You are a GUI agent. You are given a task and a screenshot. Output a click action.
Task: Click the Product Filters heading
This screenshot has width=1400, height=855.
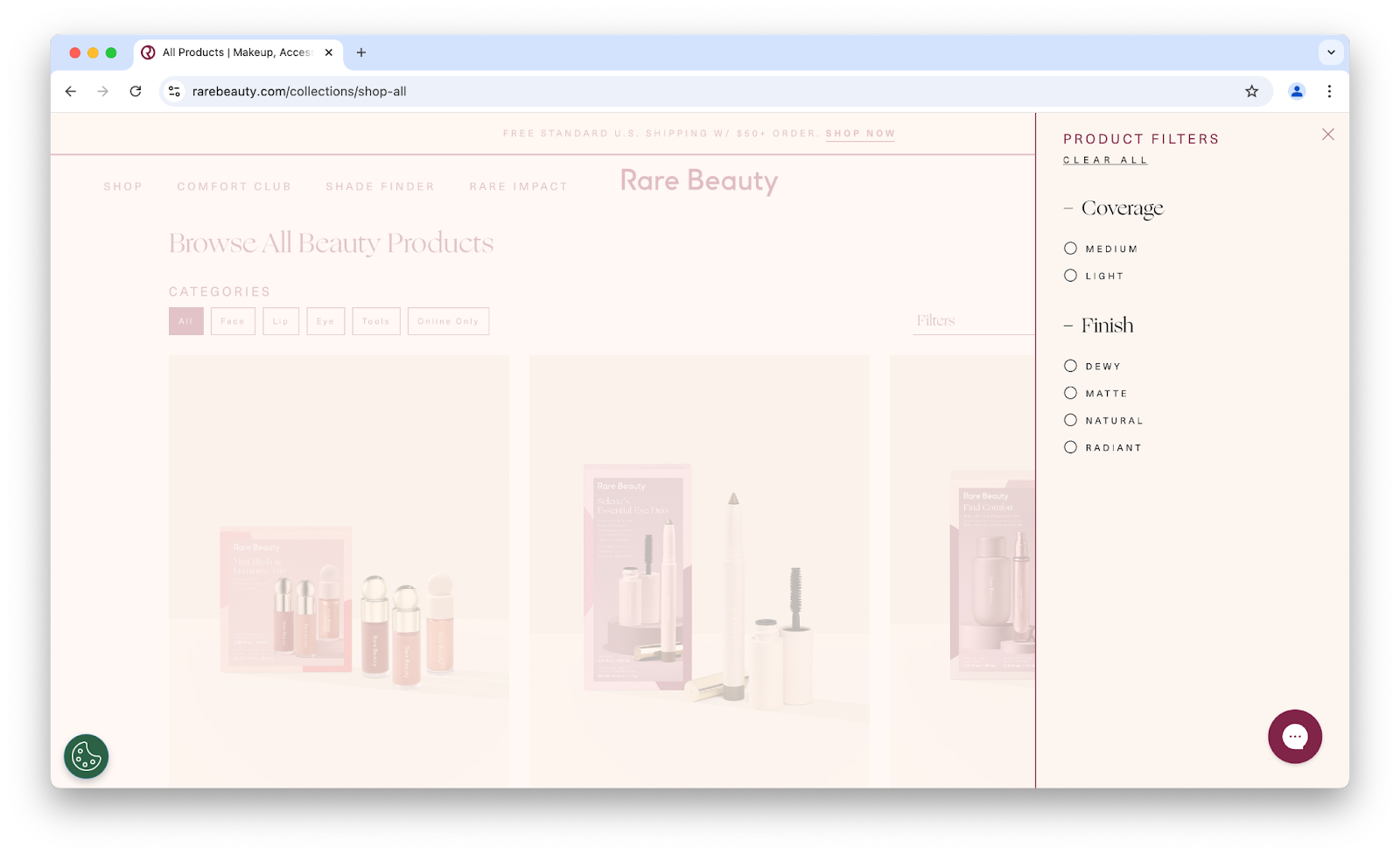(1141, 139)
